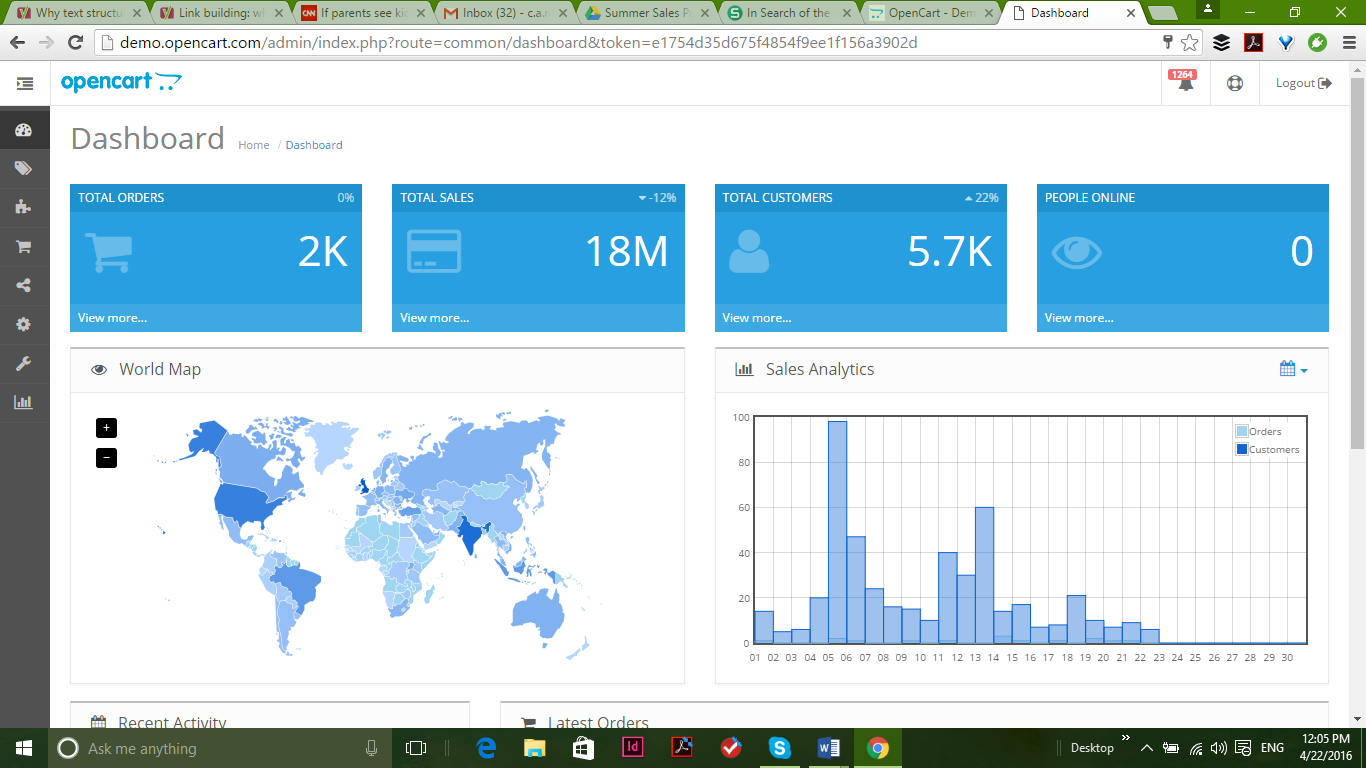This screenshot has width=1366, height=768.
Task: Click Logout in the top header
Action: click(x=1303, y=83)
